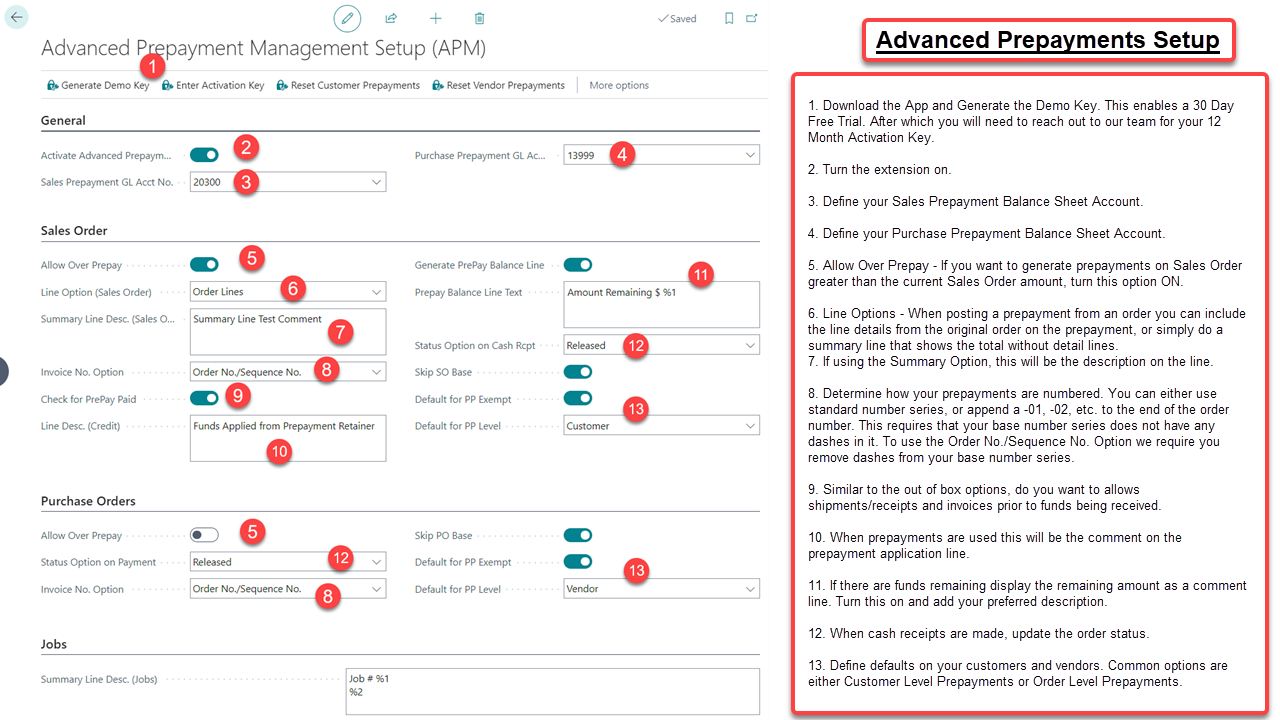Viewport: 1280px width, 720px height.
Task: Click the bookmark icon
Action: click(728, 18)
